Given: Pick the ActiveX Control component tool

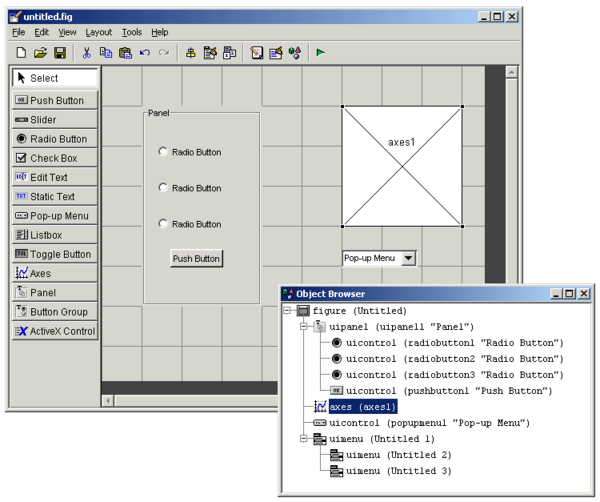Looking at the screenshot, I should pyautogui.click(x=55, y=331).
